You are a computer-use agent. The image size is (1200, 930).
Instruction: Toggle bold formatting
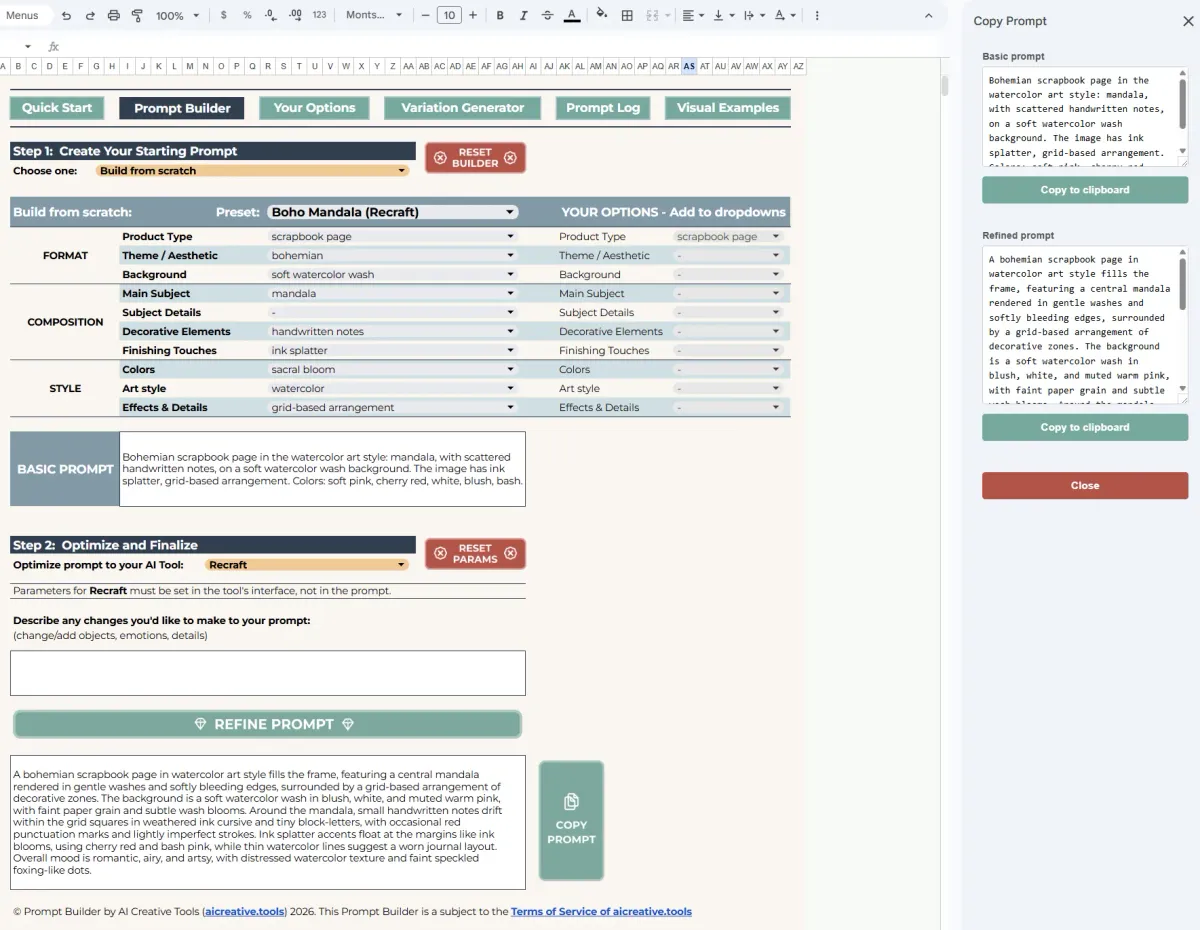(500, 16)
